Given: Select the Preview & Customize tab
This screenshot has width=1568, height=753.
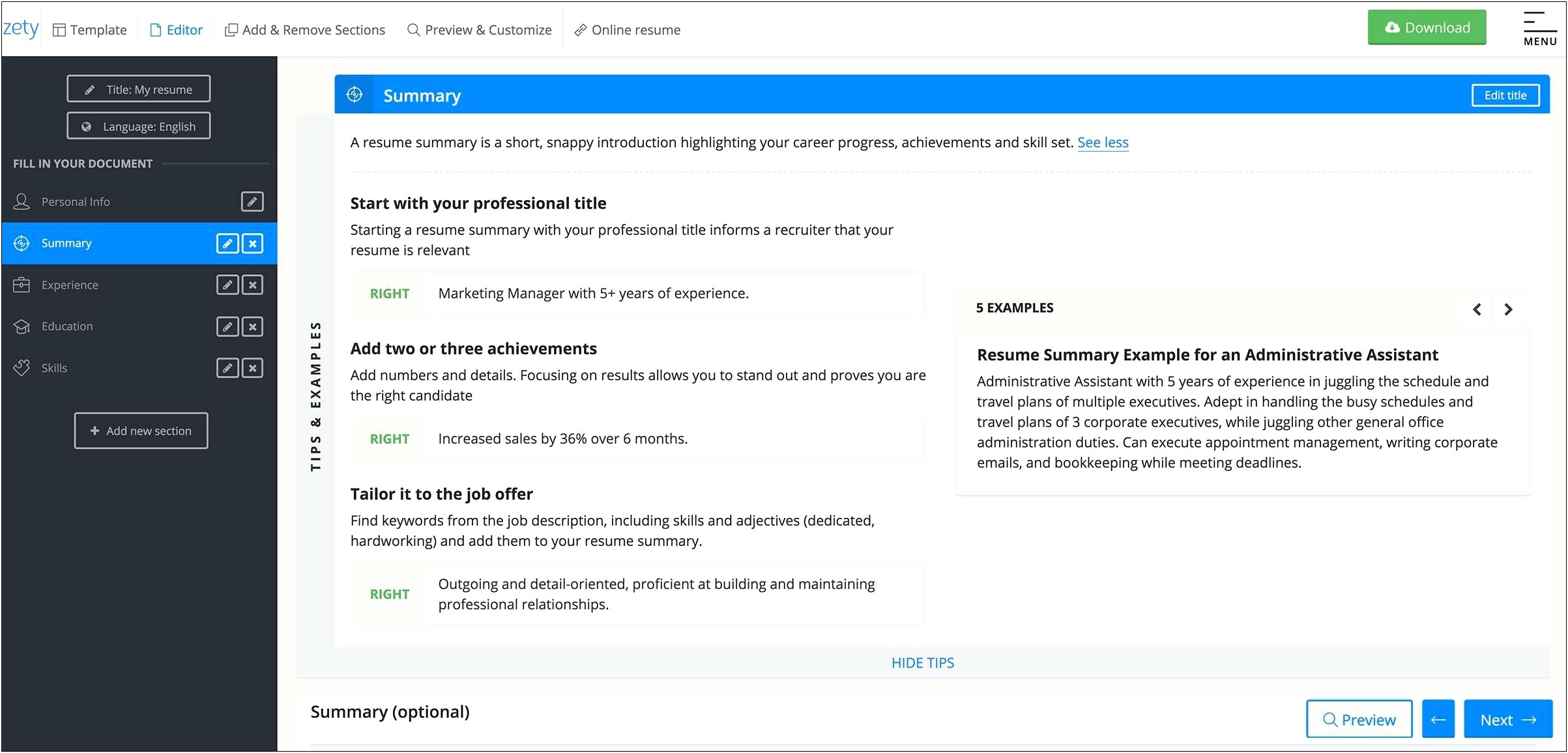Looking at the screenshot, I should 479,29.
